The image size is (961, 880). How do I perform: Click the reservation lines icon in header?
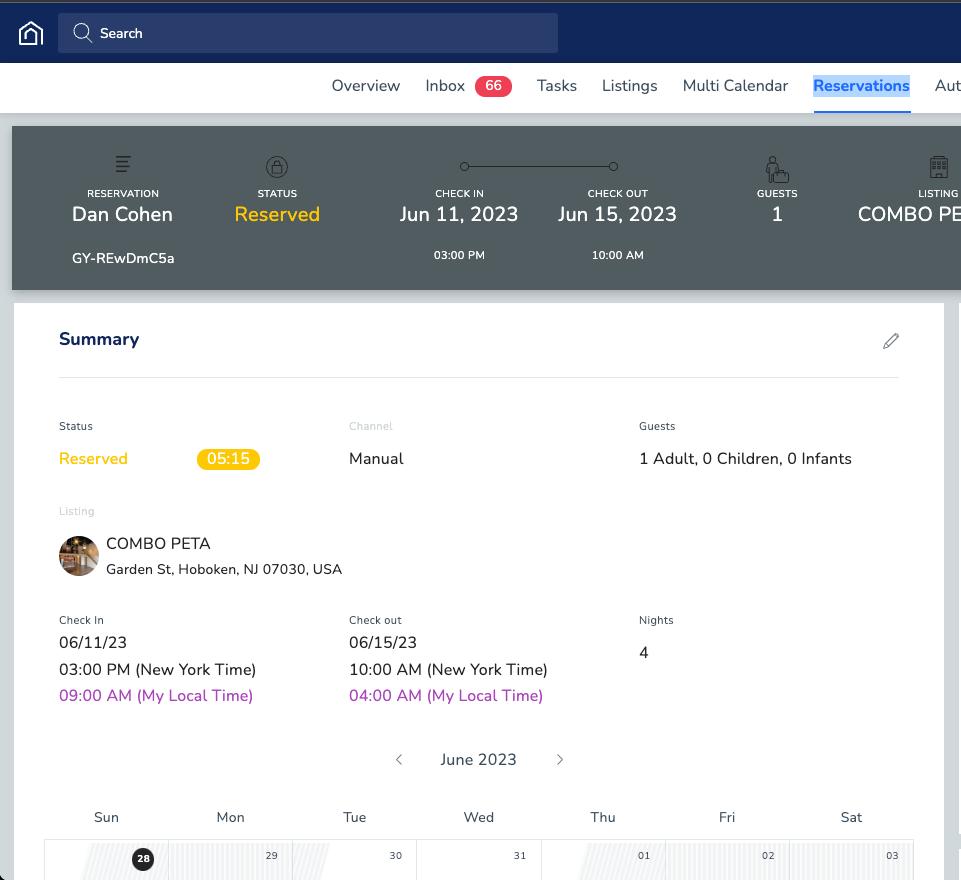point(123,164)
